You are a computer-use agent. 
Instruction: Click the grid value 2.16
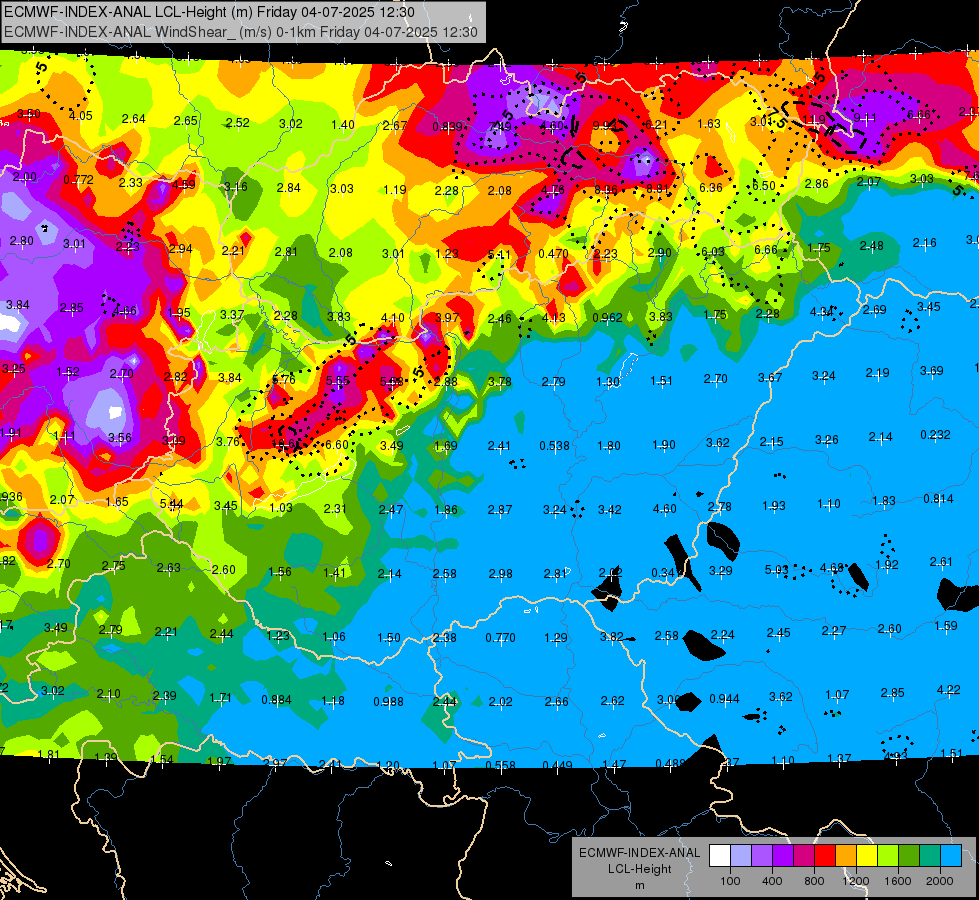pyautogui.click(x=924, y=242)
